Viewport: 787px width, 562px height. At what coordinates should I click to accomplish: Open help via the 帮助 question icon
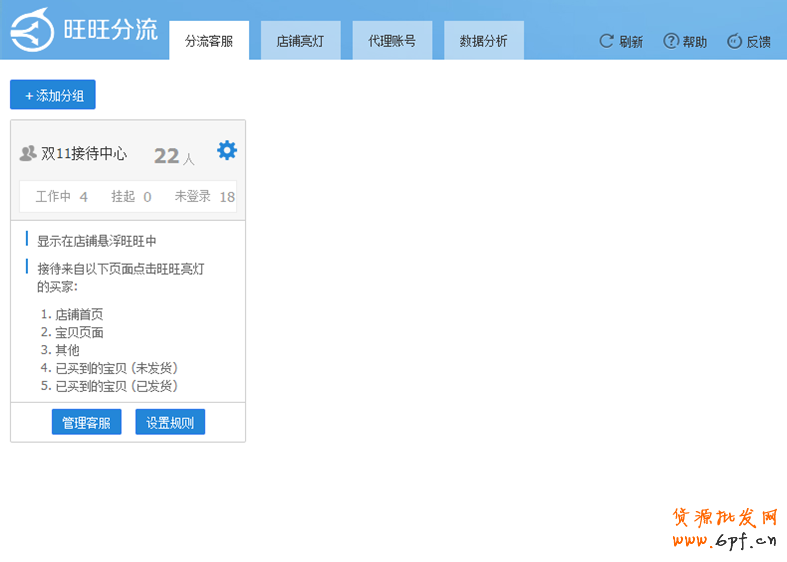click(x=671, y=41)
